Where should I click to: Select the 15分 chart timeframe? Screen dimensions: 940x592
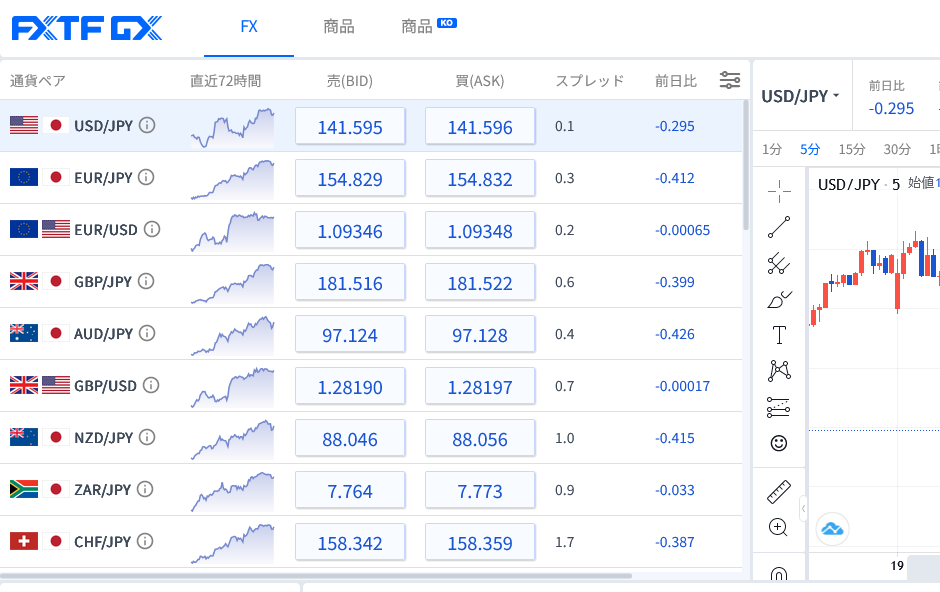pos(852,149)
